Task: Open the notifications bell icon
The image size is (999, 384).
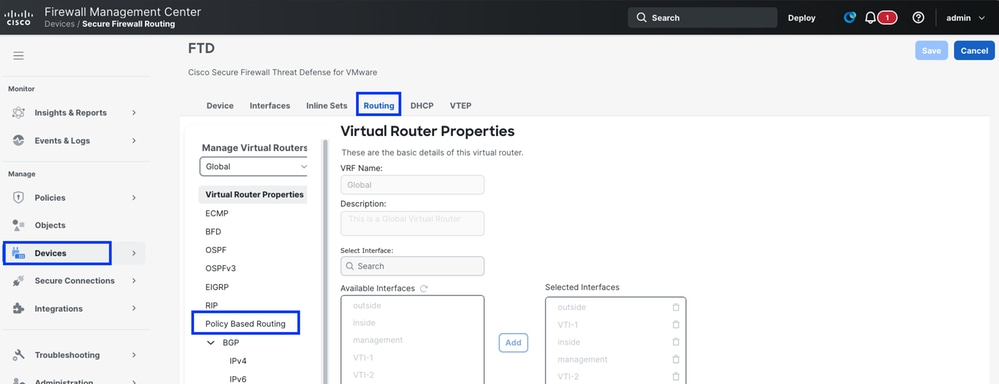Action: pyautogui.click(x=870, y=18)
